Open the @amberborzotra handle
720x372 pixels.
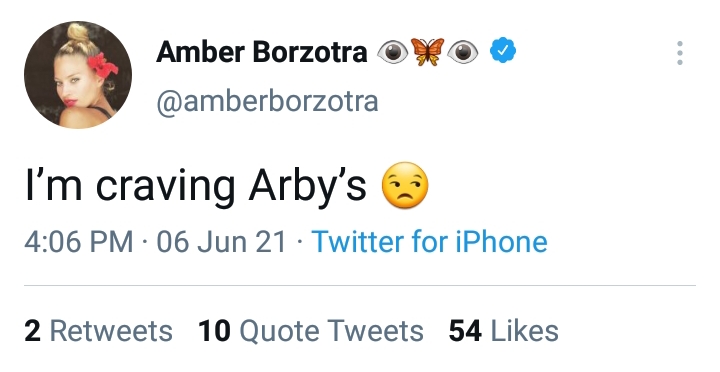(x=267, y=101)
